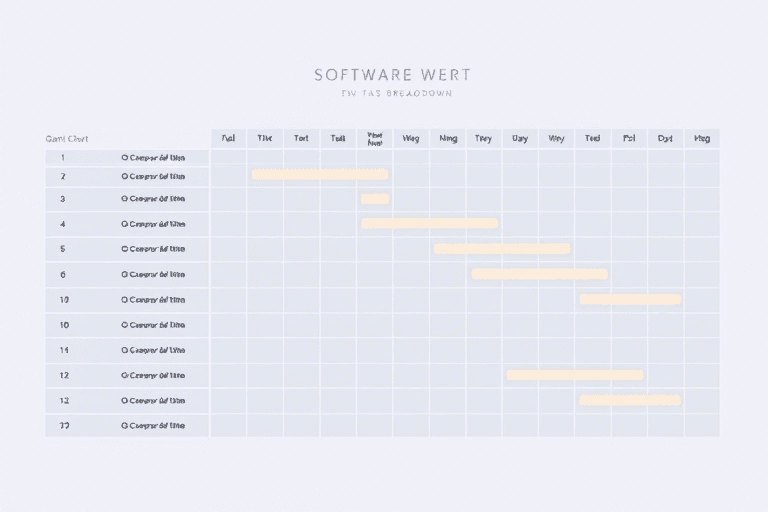Select the task name in row 4
The width and height of the screenshot is (768, 512).
click(156, 224)
